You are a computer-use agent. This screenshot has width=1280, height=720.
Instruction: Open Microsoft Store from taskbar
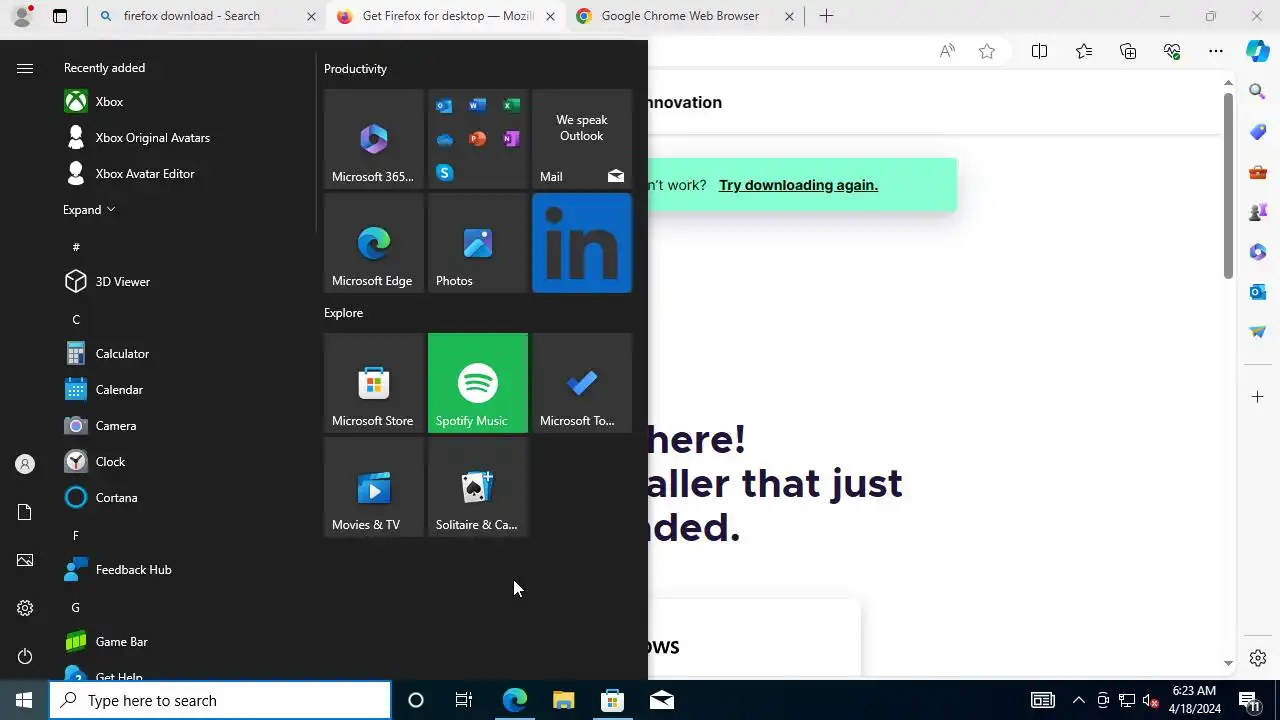612,700
